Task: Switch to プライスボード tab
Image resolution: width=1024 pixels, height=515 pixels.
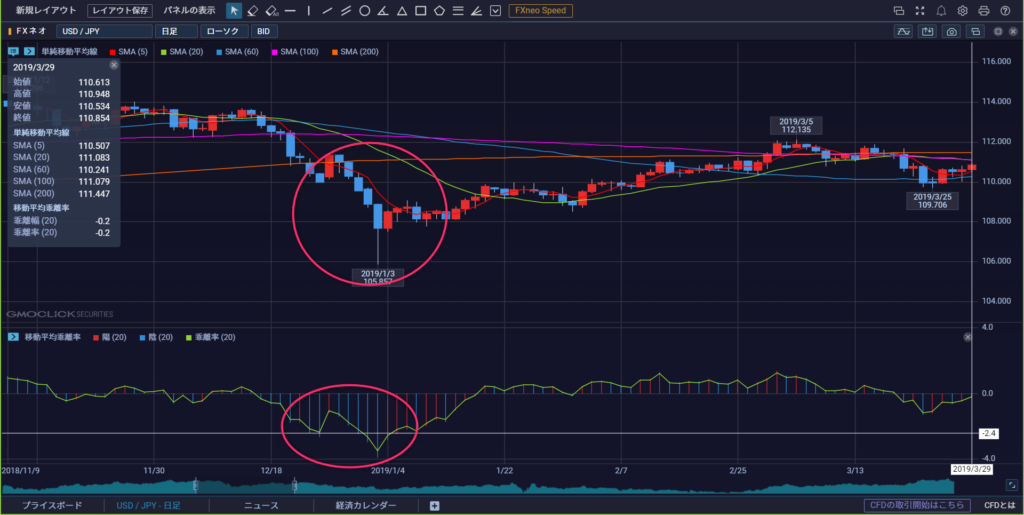Action: coord(52,505)
